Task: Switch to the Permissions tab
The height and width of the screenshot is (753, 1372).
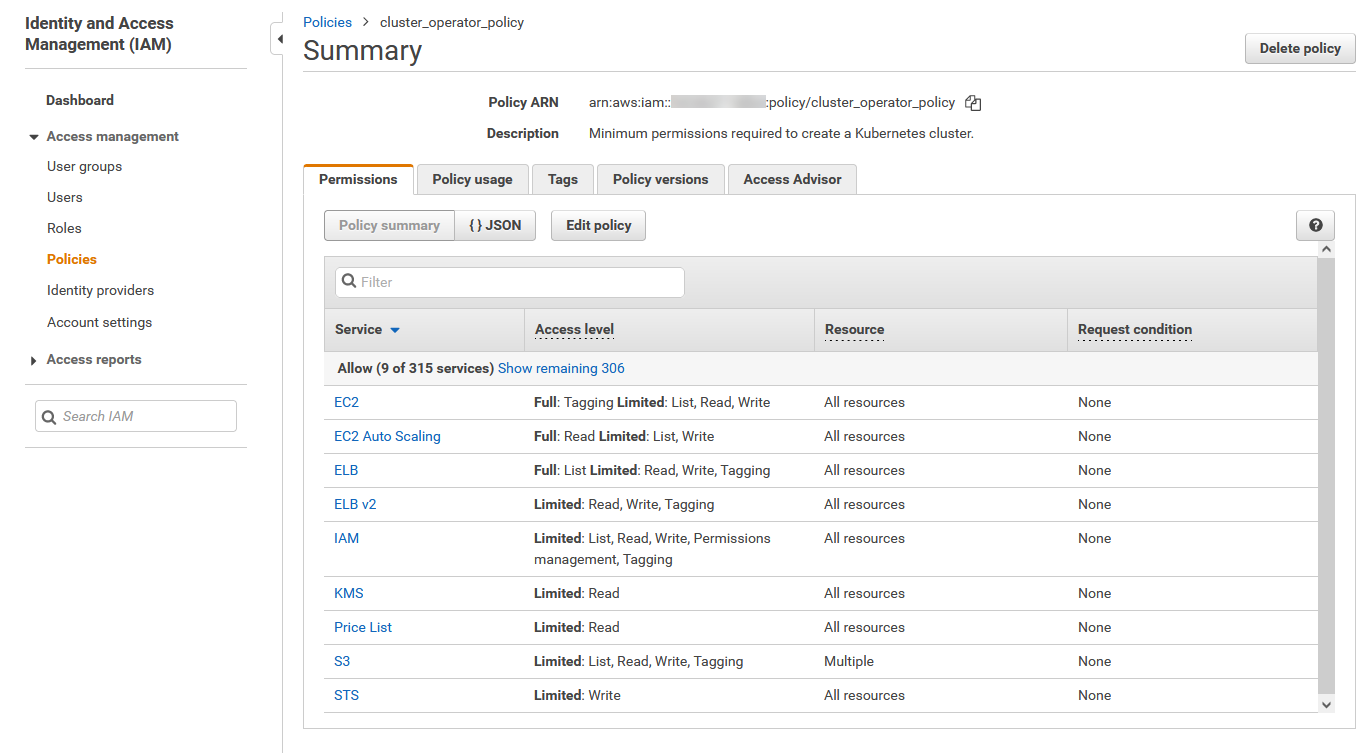Action: point(358,179)
